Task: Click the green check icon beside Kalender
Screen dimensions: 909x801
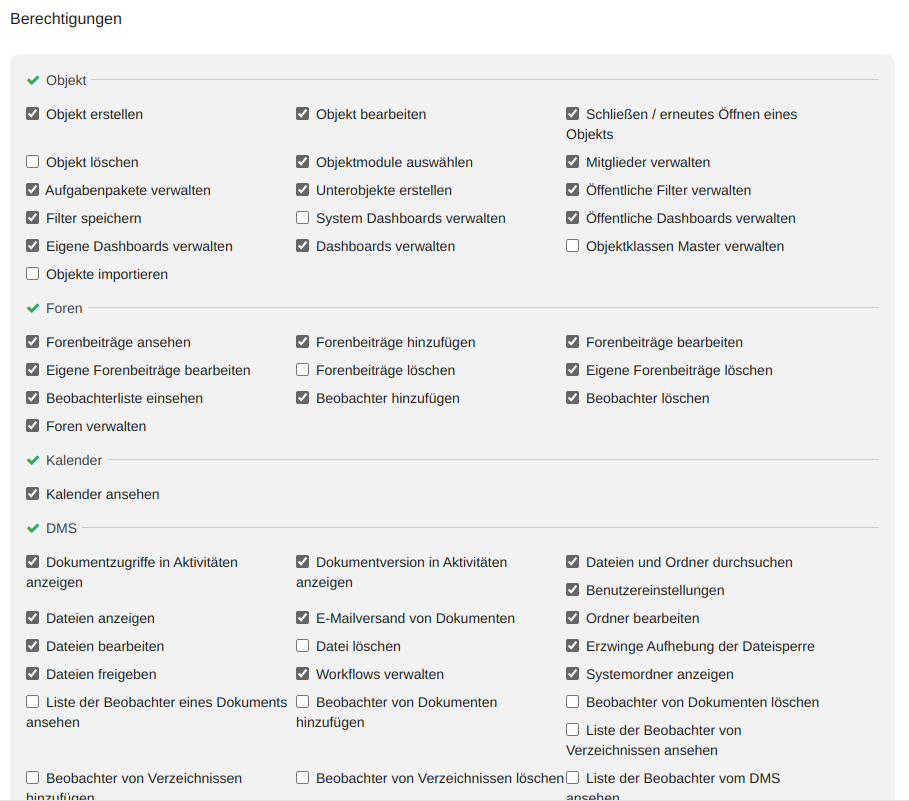Action: [x=33, y=460]
